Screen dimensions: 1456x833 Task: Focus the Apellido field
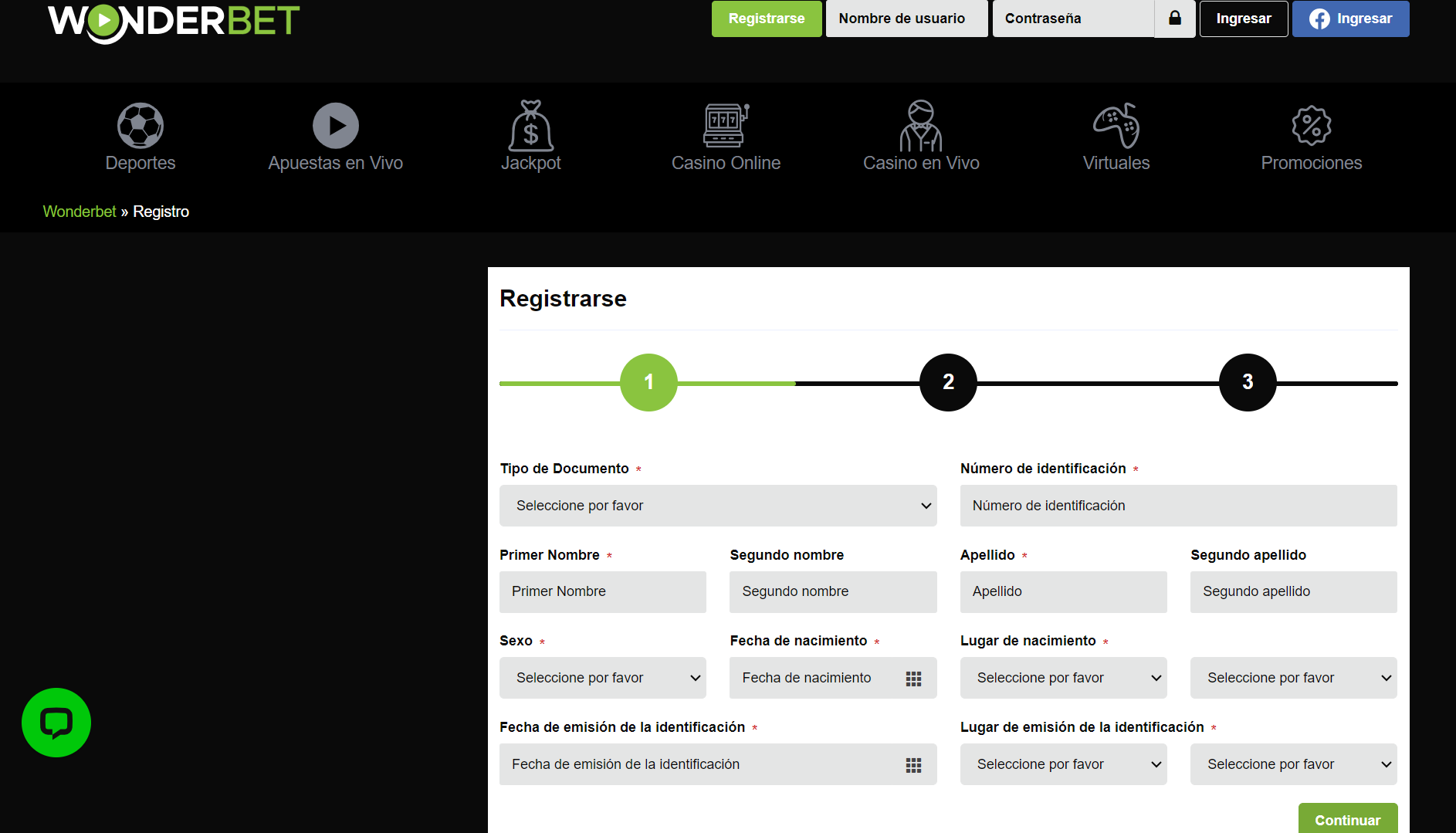pyautogui.click(x=1064, y=592)
